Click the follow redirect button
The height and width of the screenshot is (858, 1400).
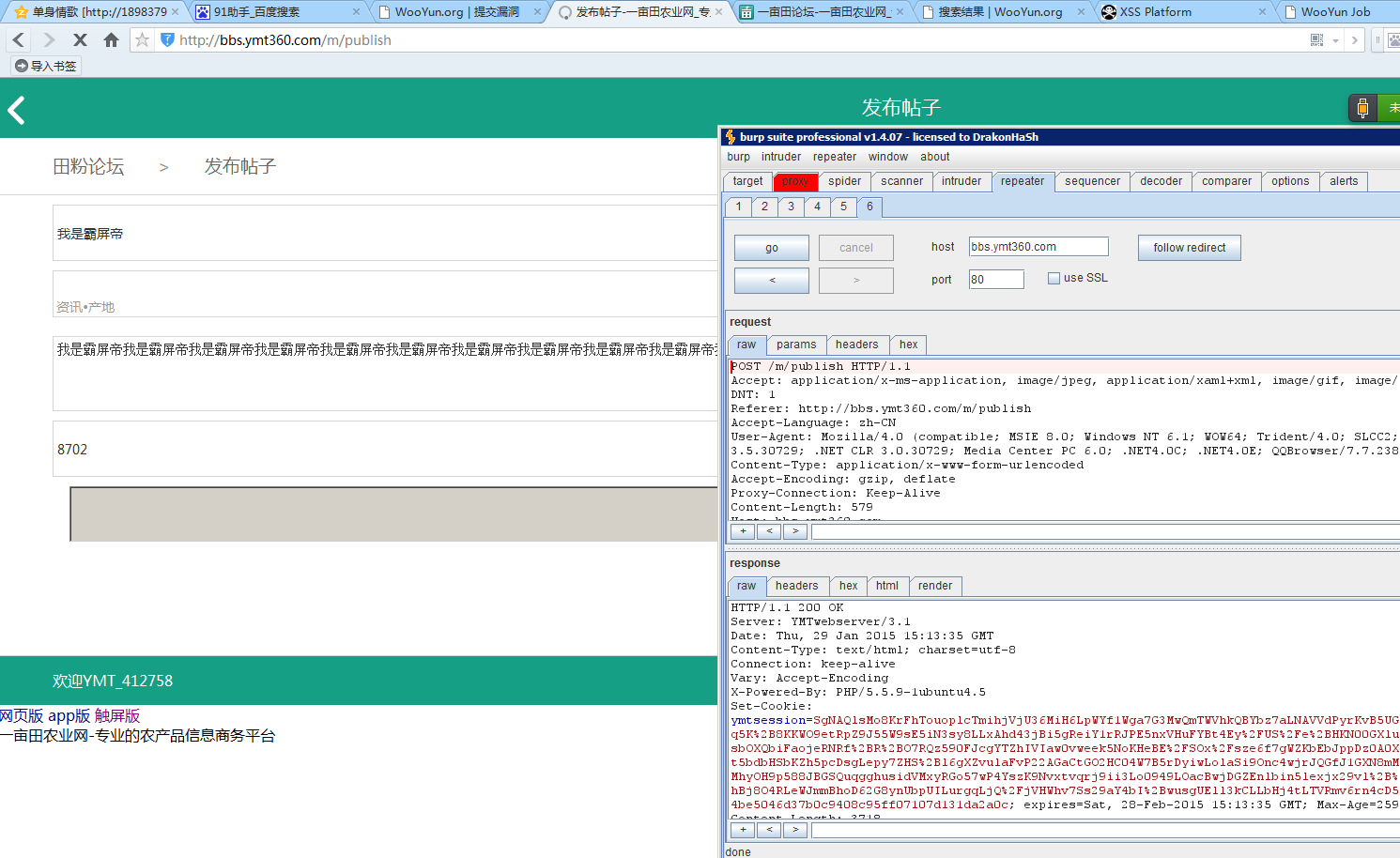click(x=1190, y=248)
